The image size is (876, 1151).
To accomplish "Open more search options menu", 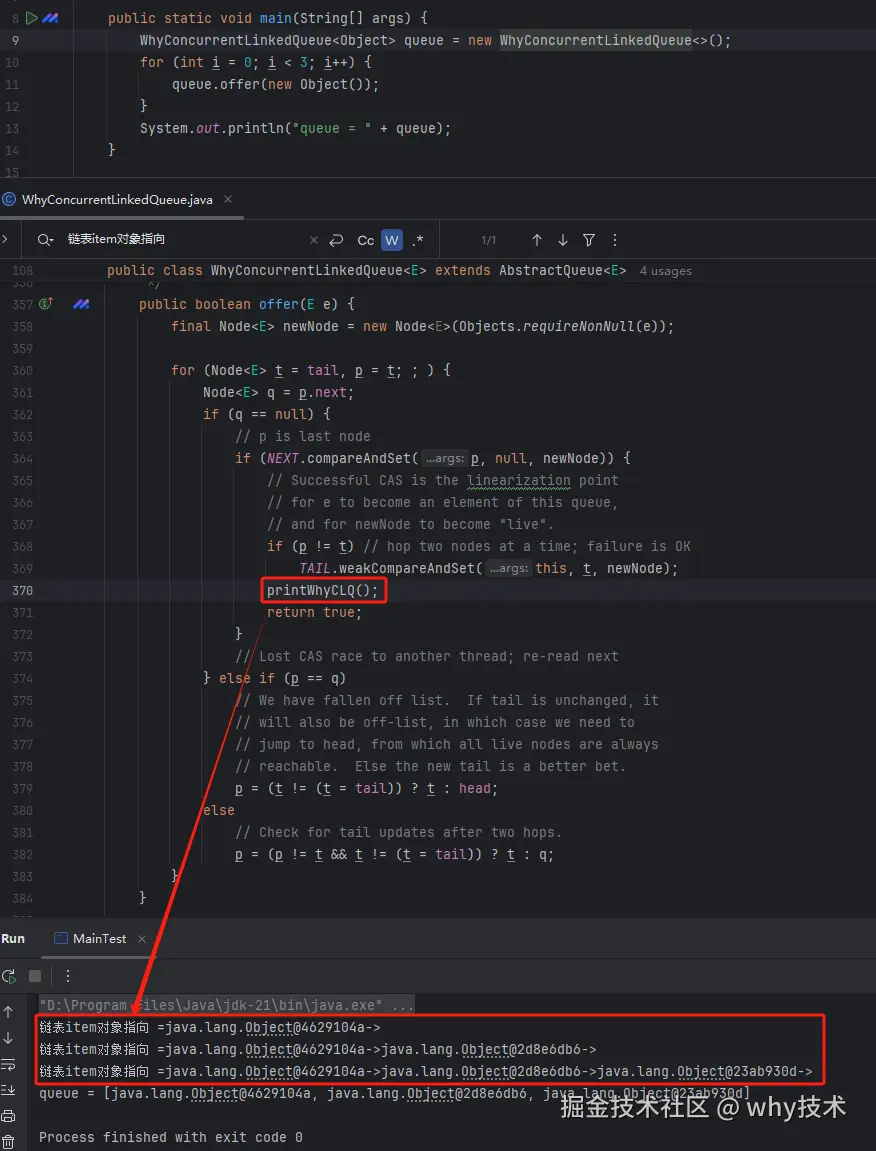I will pyautogui.click(x=615, y=240).
